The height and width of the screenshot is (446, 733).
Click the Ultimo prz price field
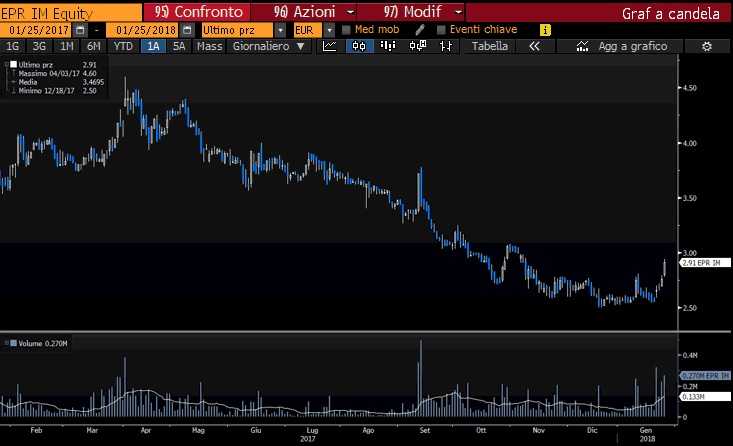click(237, 30)
